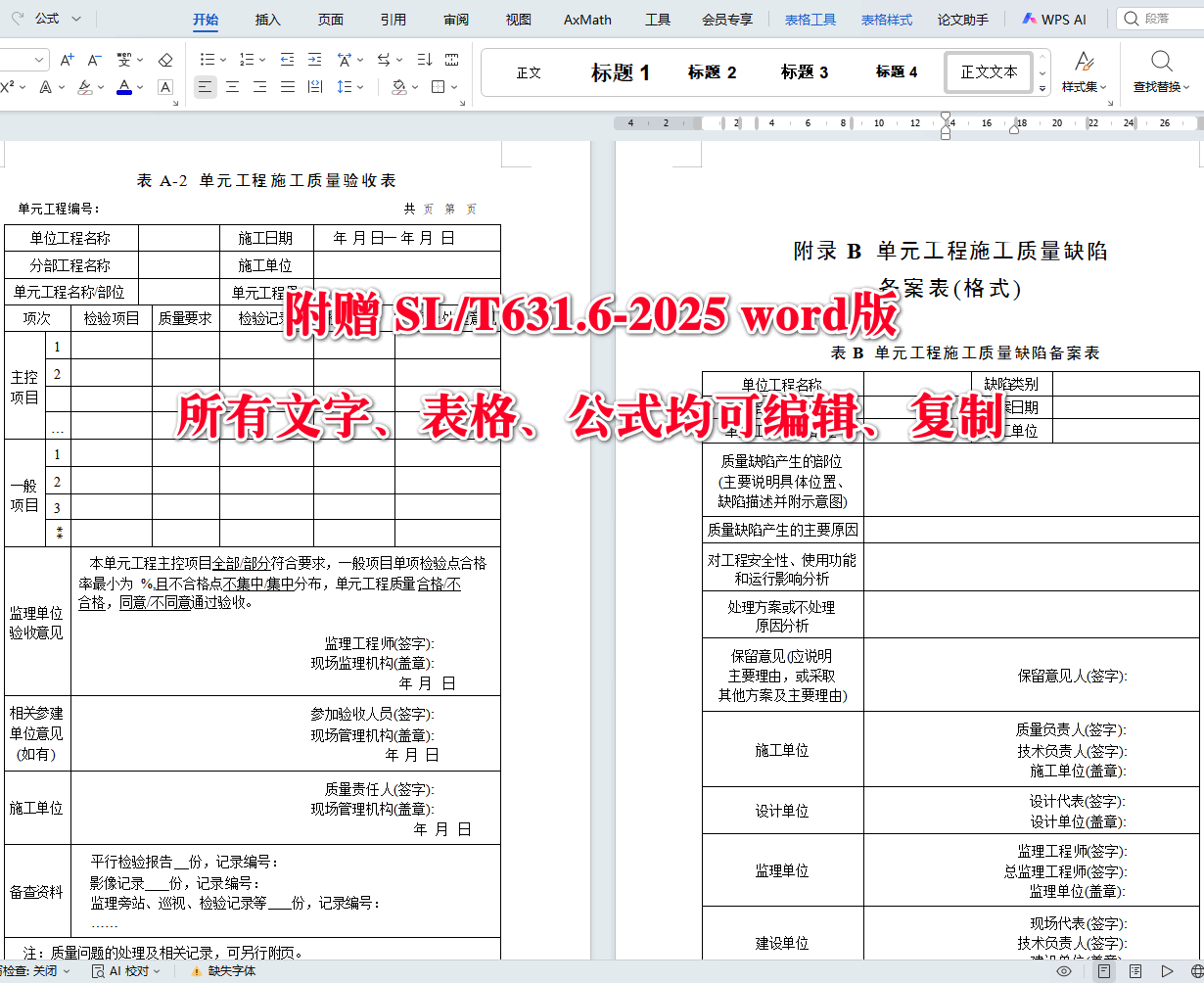This screenshot has width=1204, height=983.
Task: Toggle eye protection mode icon
Action: tap(1064, 971)
